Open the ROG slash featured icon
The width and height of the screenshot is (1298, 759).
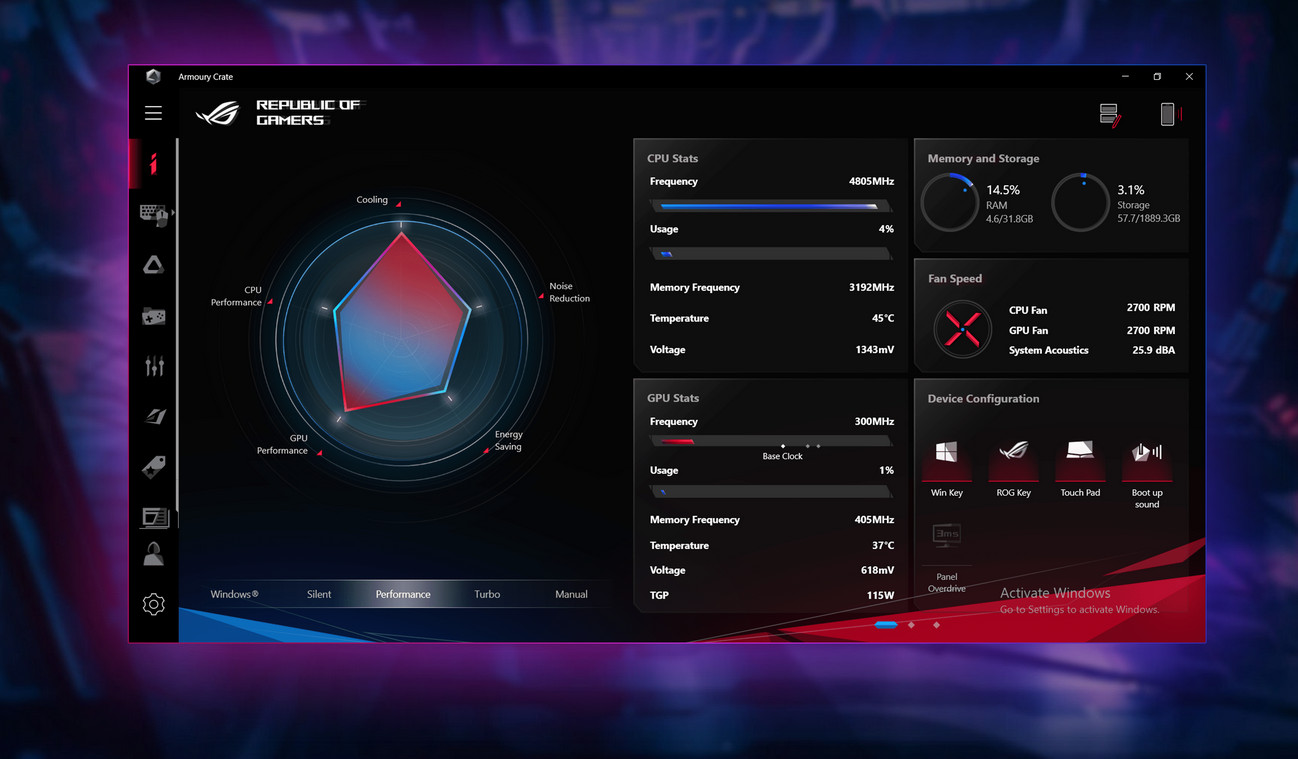point(154,416)
